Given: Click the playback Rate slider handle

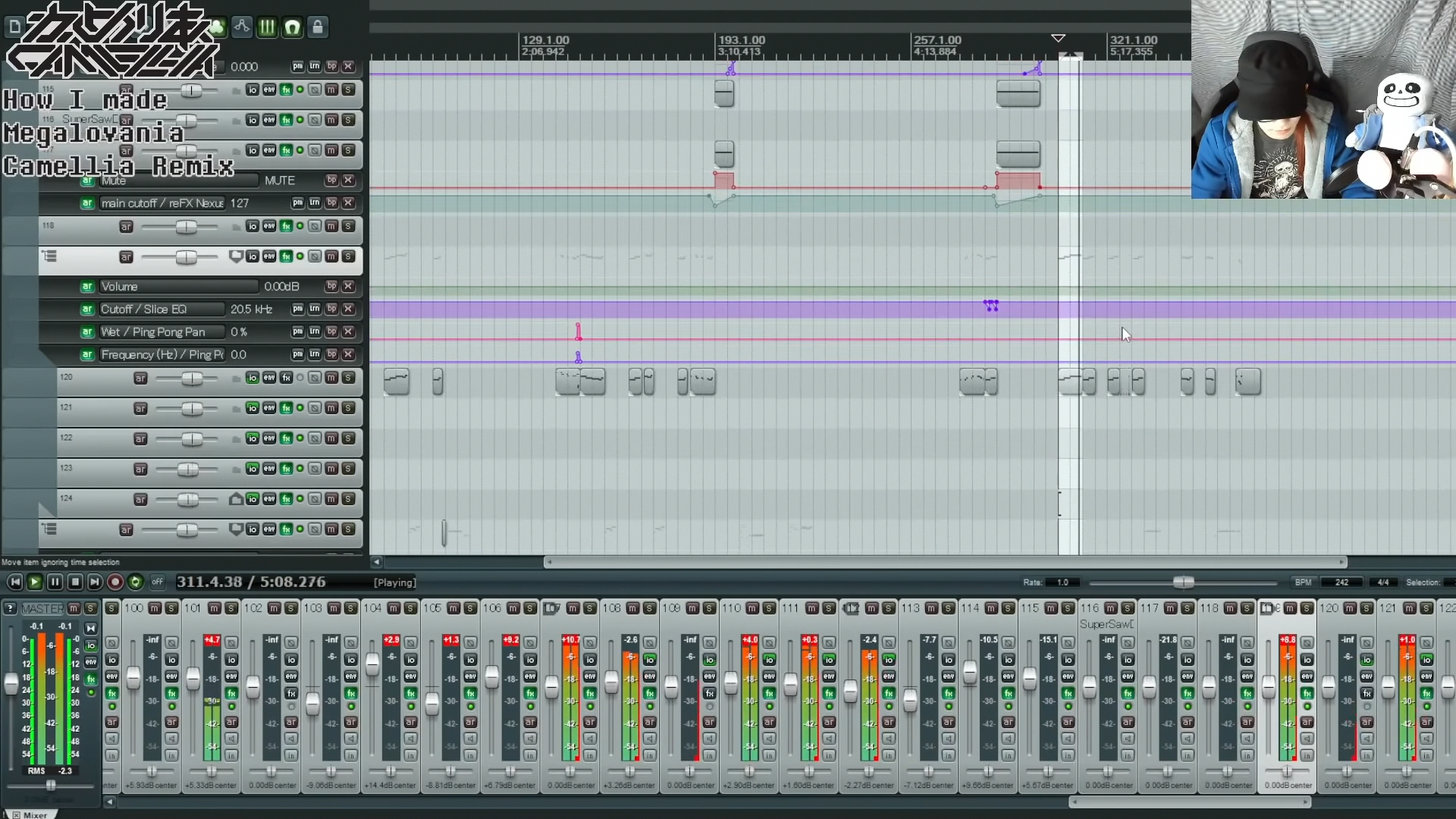Looking at the screenshot, I should tap(1183, 582).
